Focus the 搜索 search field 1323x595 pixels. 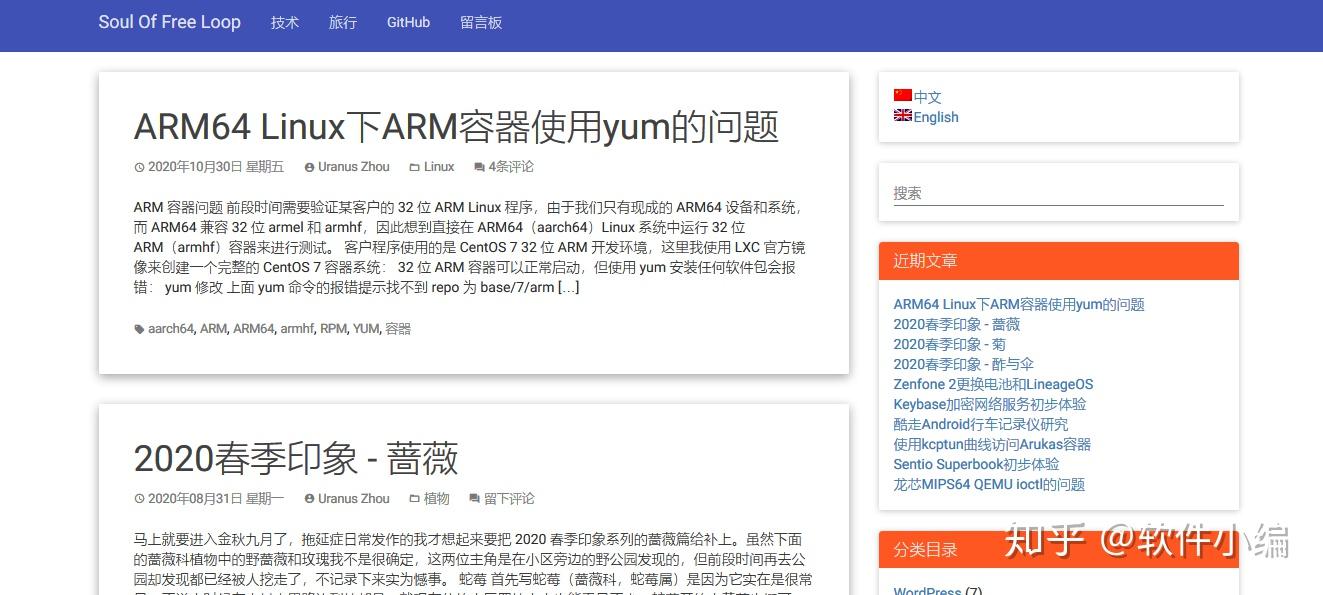(x=1058, y=193)
